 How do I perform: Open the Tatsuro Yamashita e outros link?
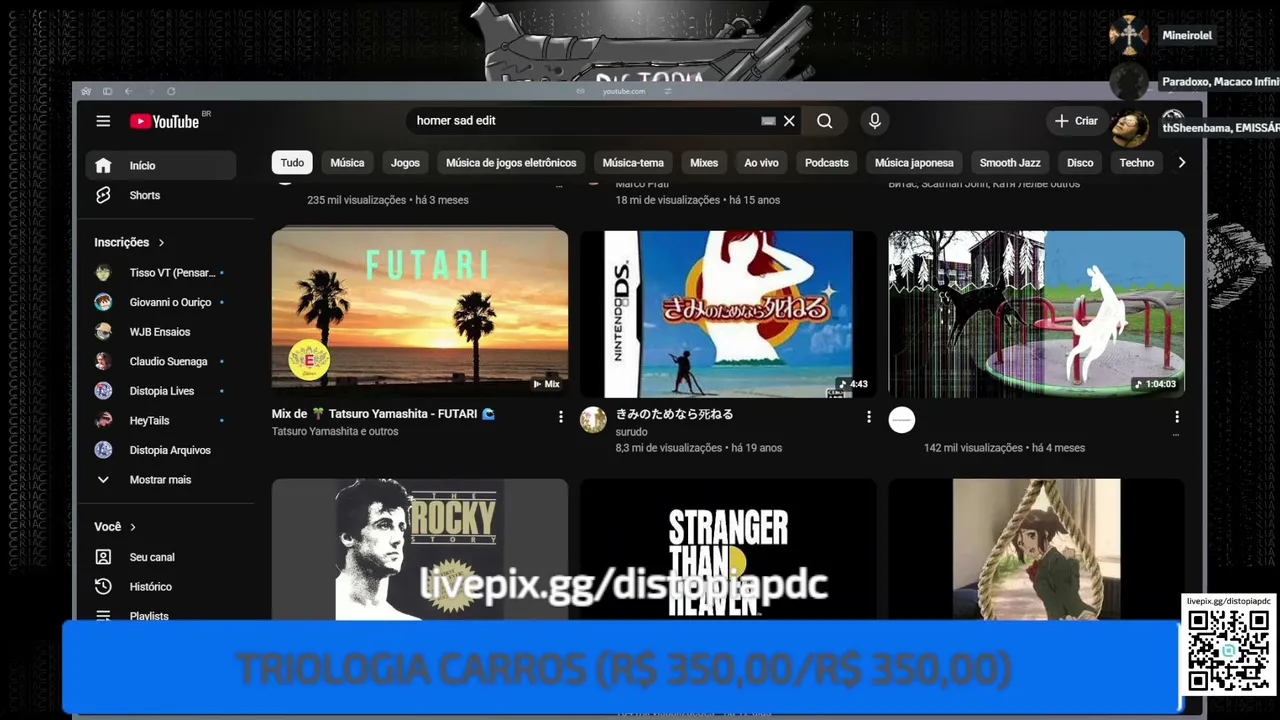[335, 432]
